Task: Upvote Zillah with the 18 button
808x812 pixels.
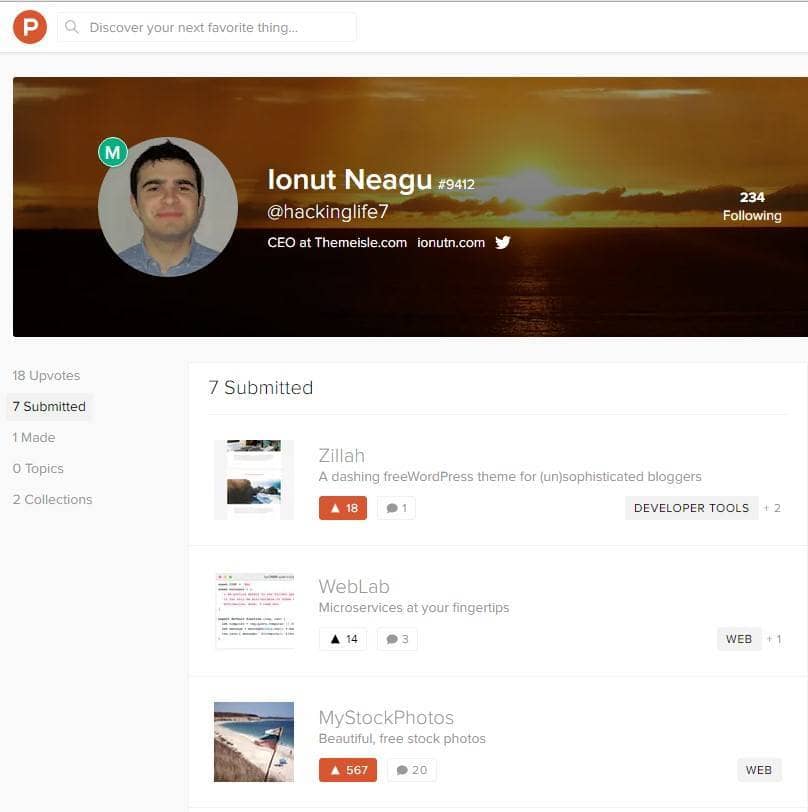Action: [x=343, y=508]
